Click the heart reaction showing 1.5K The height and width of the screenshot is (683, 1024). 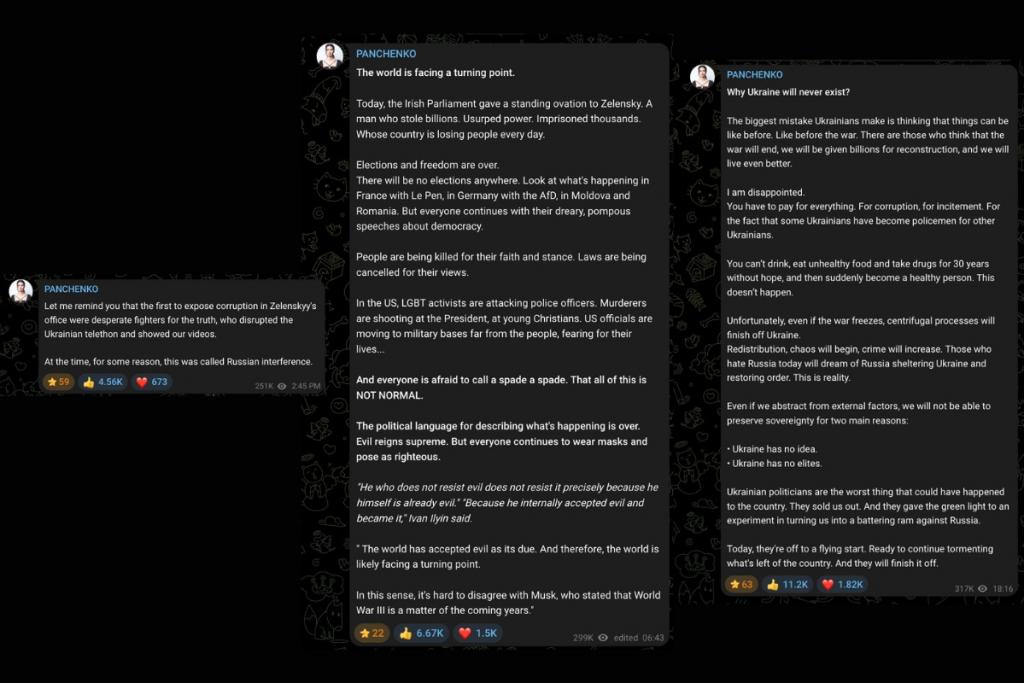[x=478, y=633]
